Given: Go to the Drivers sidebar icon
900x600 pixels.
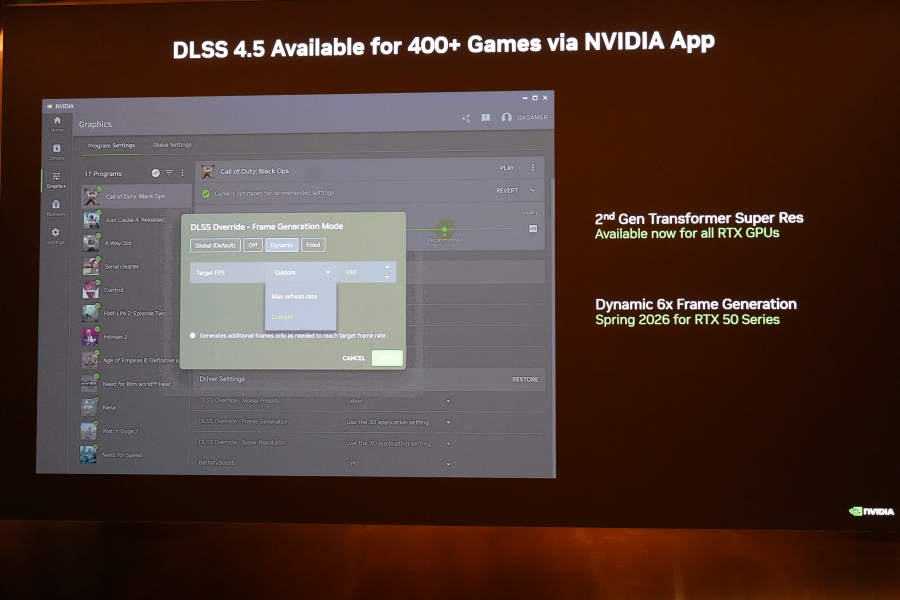Looking at the screenshot, I should (x=56, y=151).
